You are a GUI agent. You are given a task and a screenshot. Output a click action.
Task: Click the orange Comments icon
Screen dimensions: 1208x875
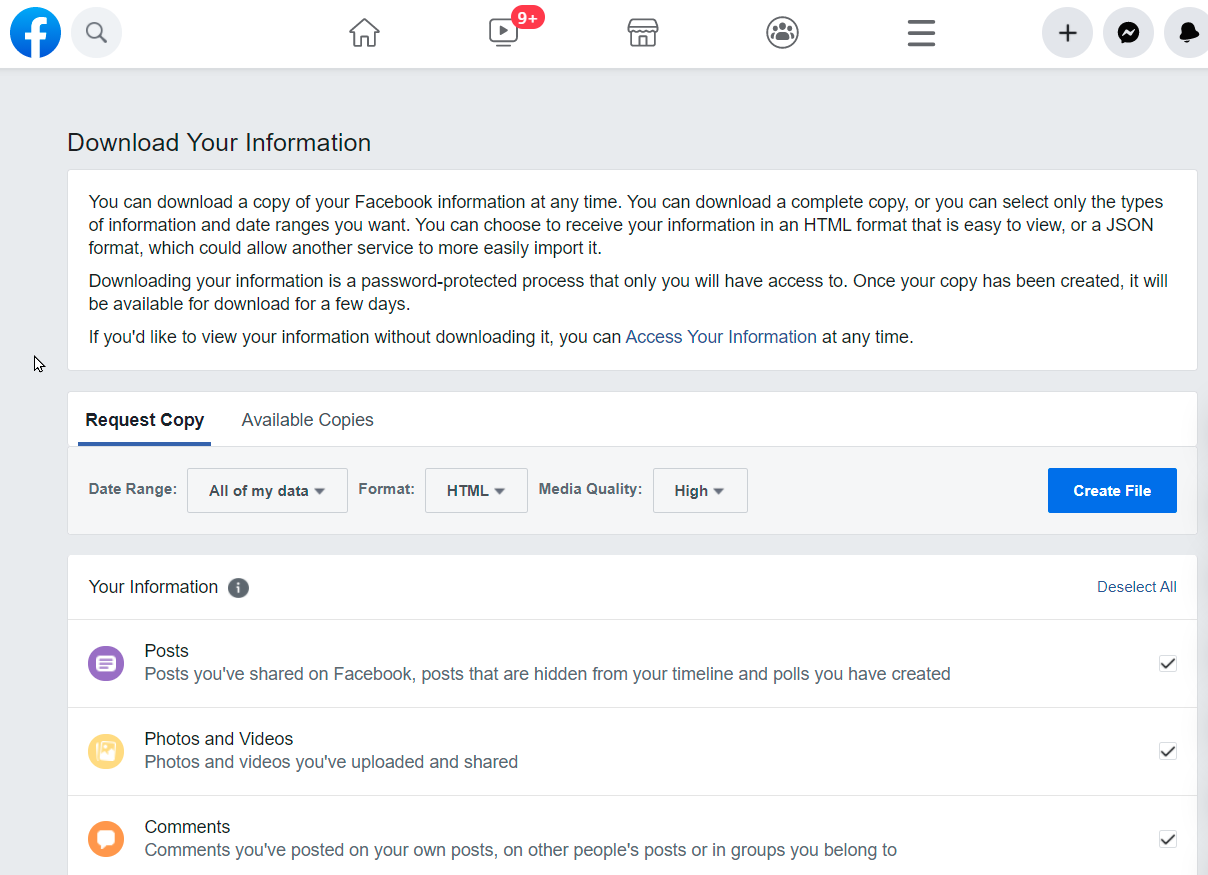[106, 839]
